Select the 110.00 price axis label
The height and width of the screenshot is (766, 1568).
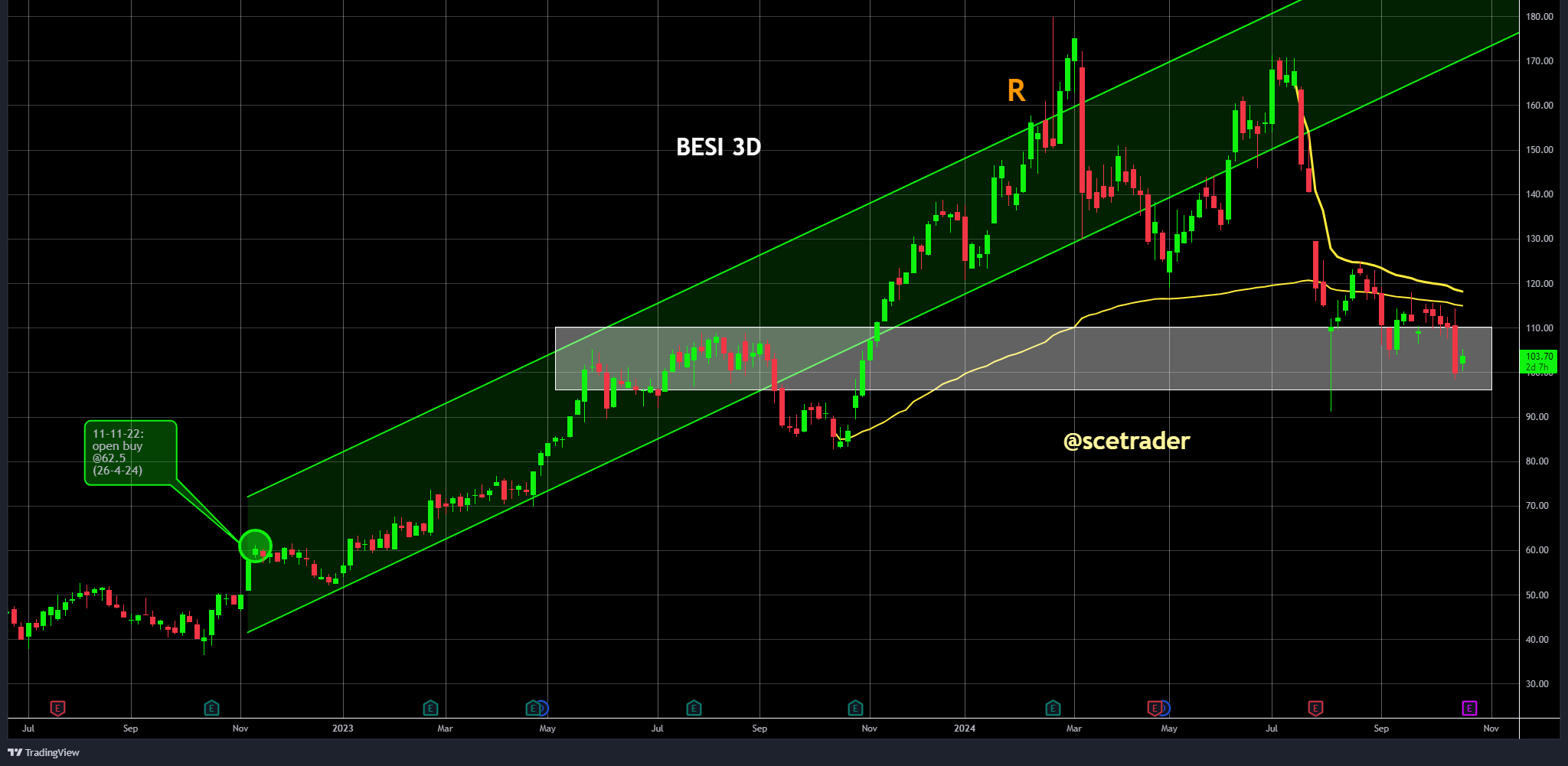[1540, 328]
